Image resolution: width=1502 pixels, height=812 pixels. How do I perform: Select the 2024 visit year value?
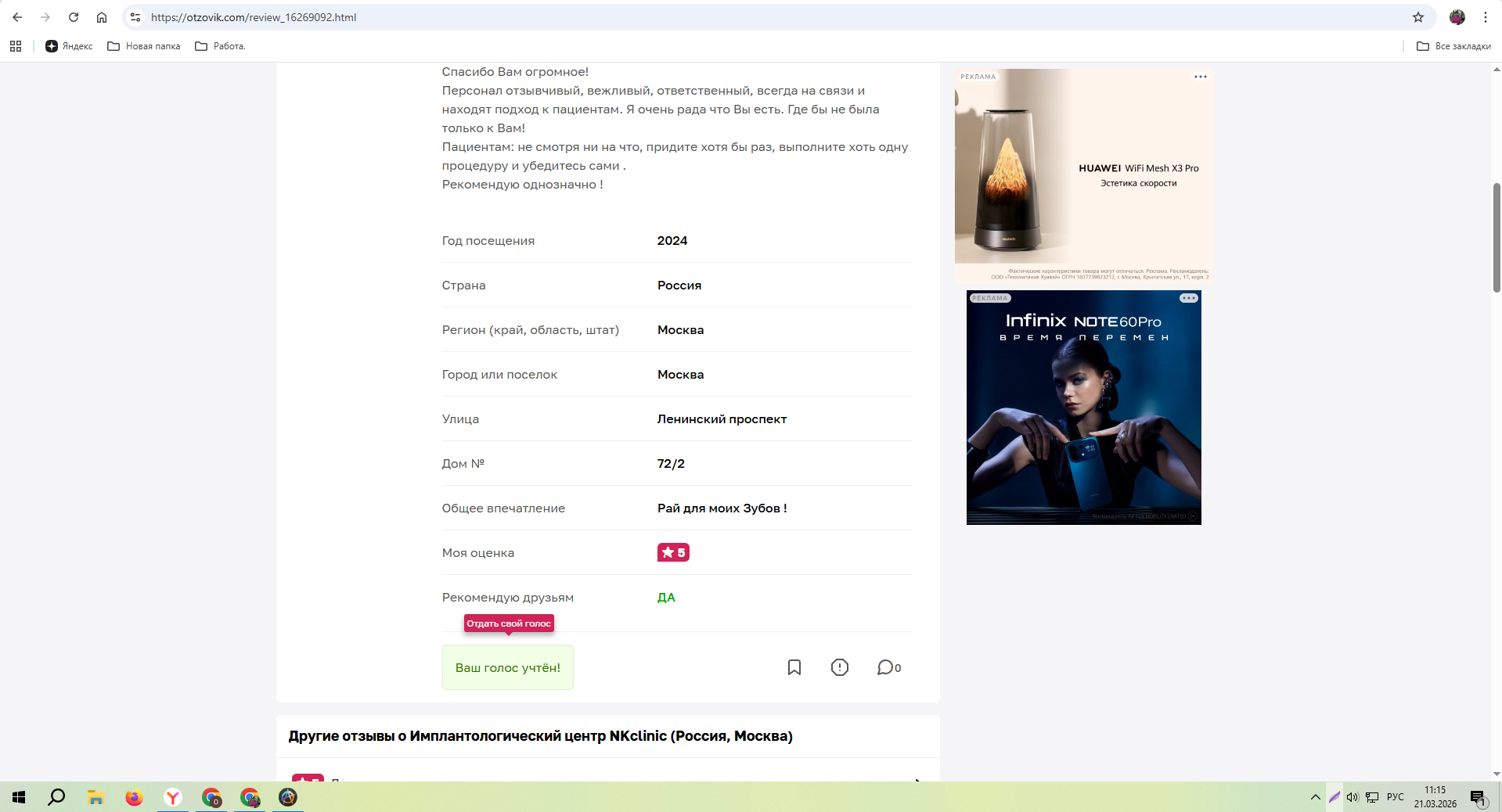pyautogui.click(x=672, y=241)
